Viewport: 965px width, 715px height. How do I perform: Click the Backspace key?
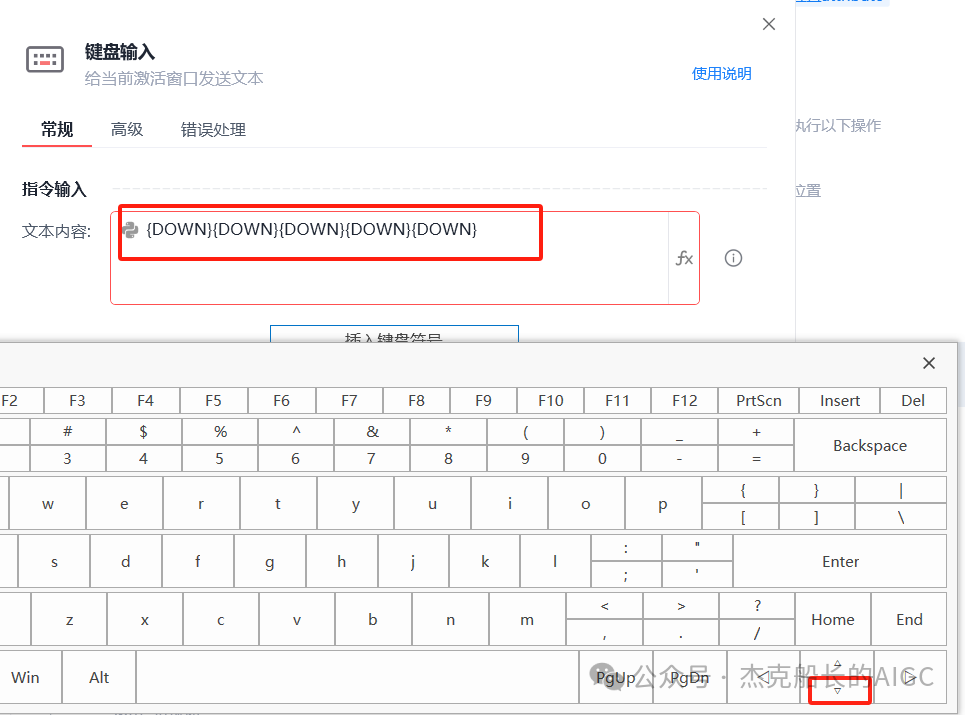click(870, 445)
